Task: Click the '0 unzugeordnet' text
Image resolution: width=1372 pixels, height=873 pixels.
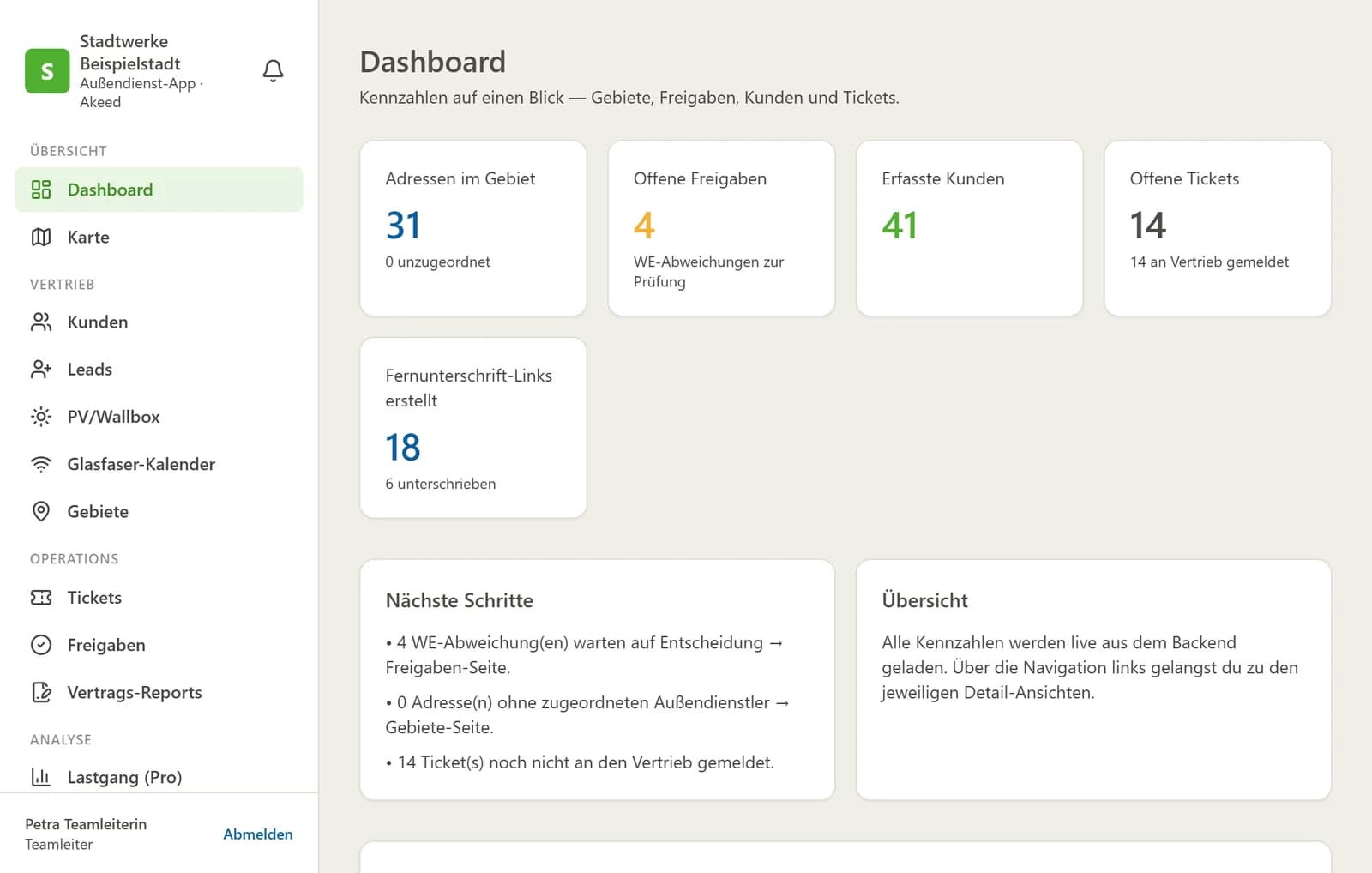Action: click(437, 262)
